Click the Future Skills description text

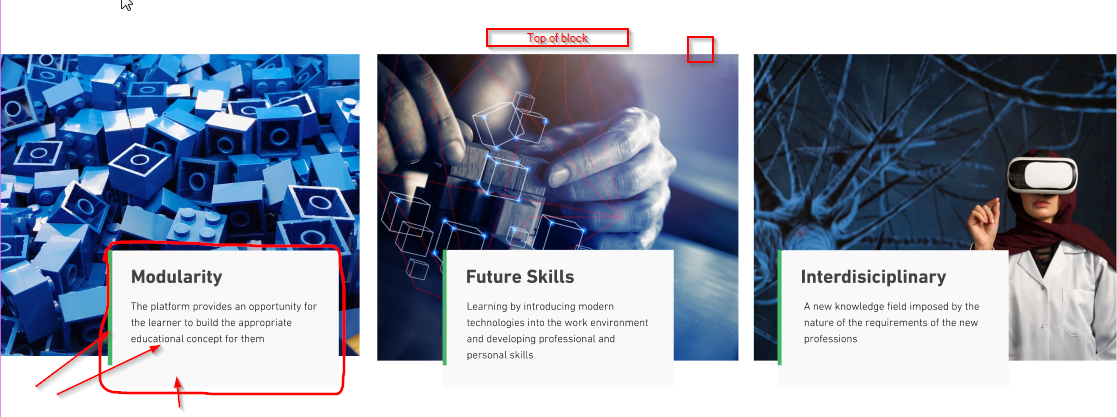(x=558, y=330)
